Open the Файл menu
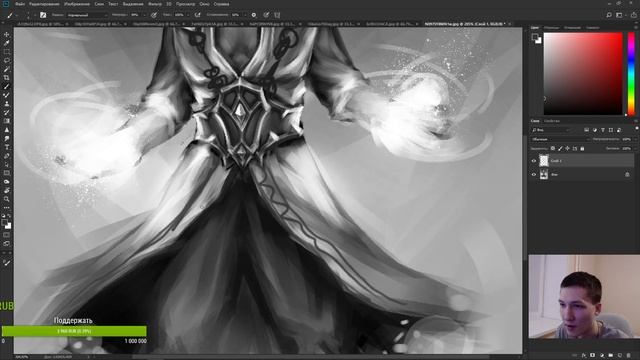Viewport: 640px width, 360px height. click(20, 4)
